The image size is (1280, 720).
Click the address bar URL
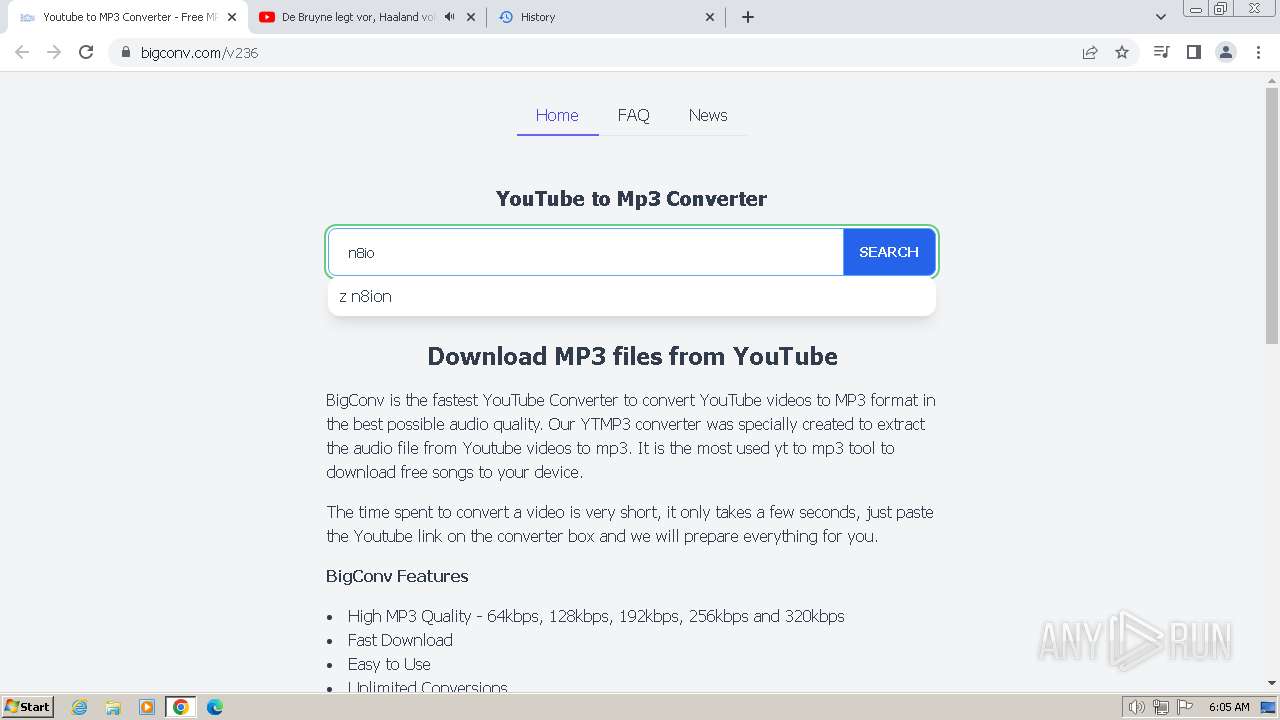point(199,53)
